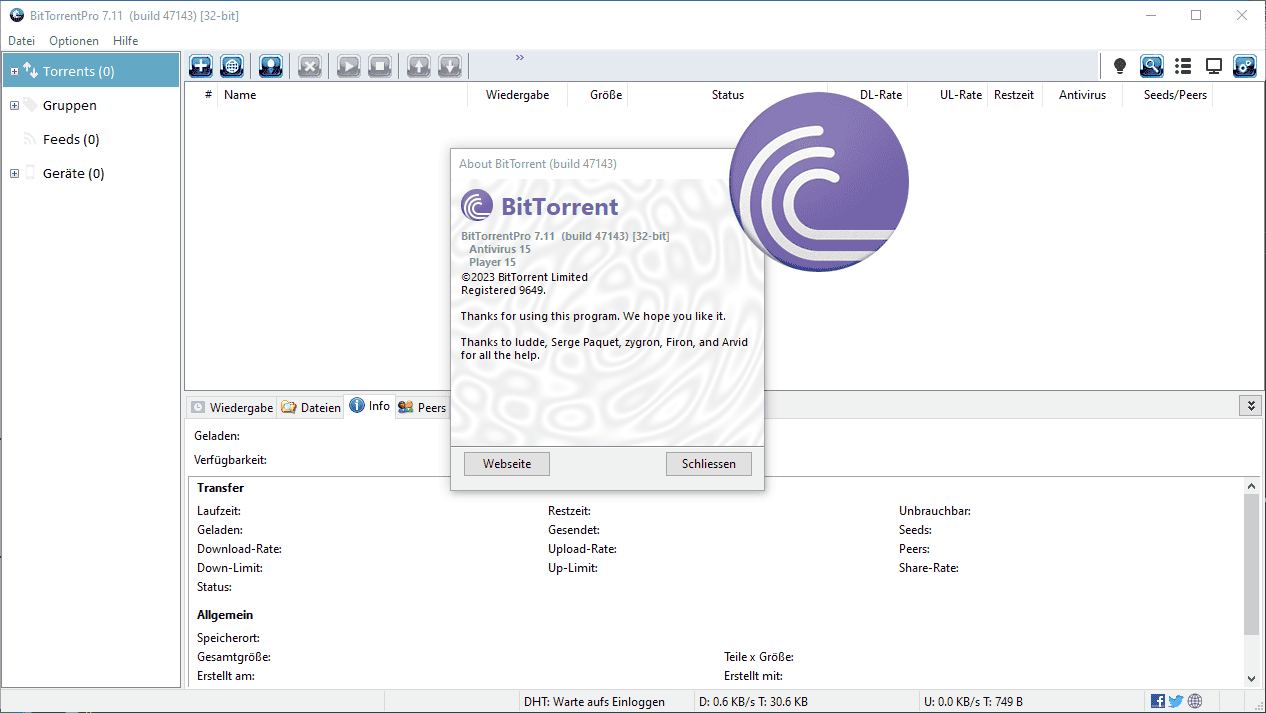The image size is (1266, 713).
Task: Open the Datei menu
Action: coord(21,41)
